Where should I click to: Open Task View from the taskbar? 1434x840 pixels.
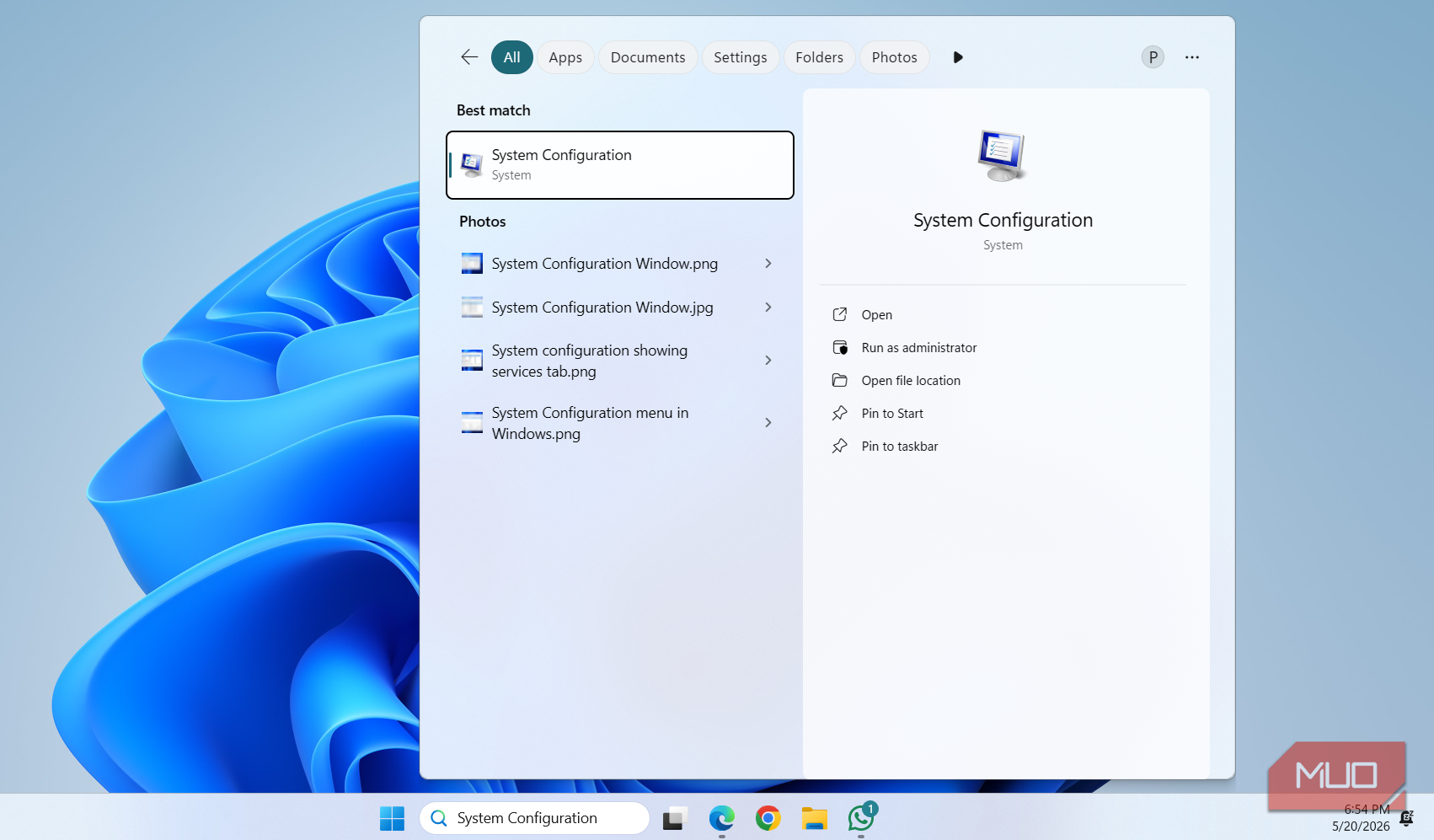tap(676, 818)
